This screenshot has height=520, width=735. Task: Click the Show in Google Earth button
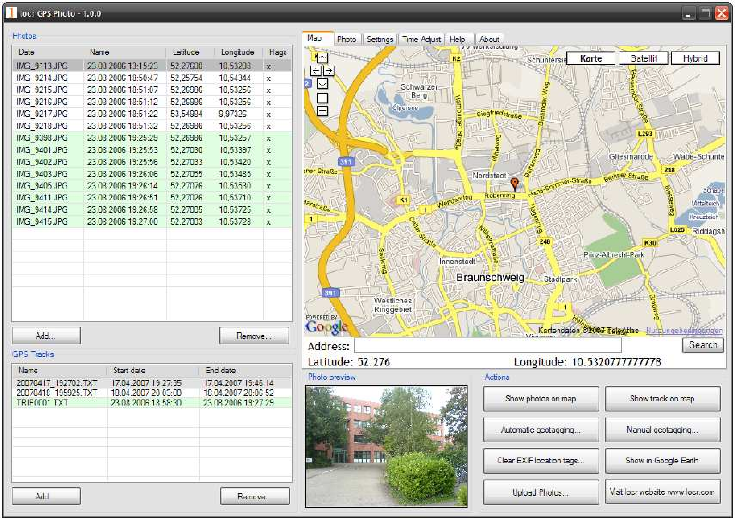tap(663, 461)
